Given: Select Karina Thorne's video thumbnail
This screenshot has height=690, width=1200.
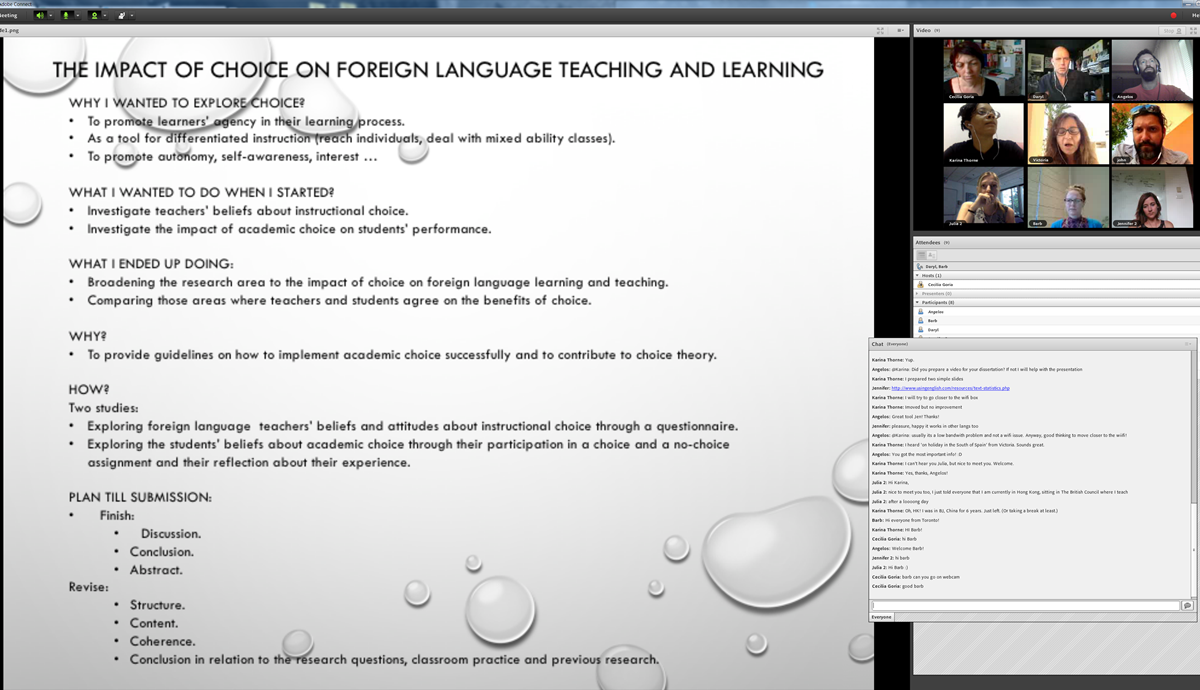Looking at the screenshot, I should 984,133.
